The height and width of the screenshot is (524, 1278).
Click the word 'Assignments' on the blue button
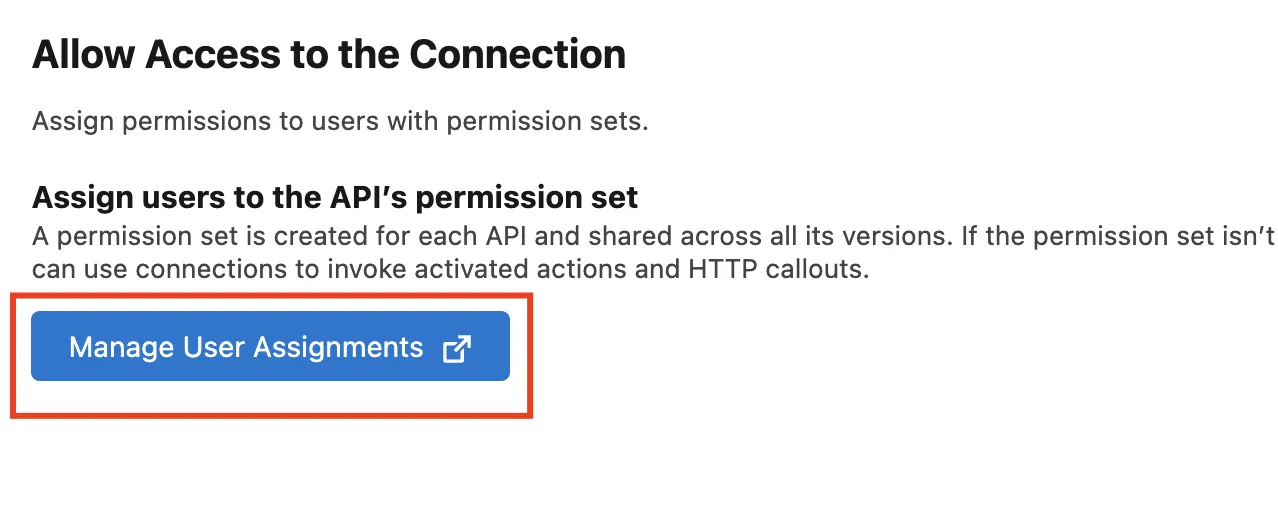click(x=338, y=347)
